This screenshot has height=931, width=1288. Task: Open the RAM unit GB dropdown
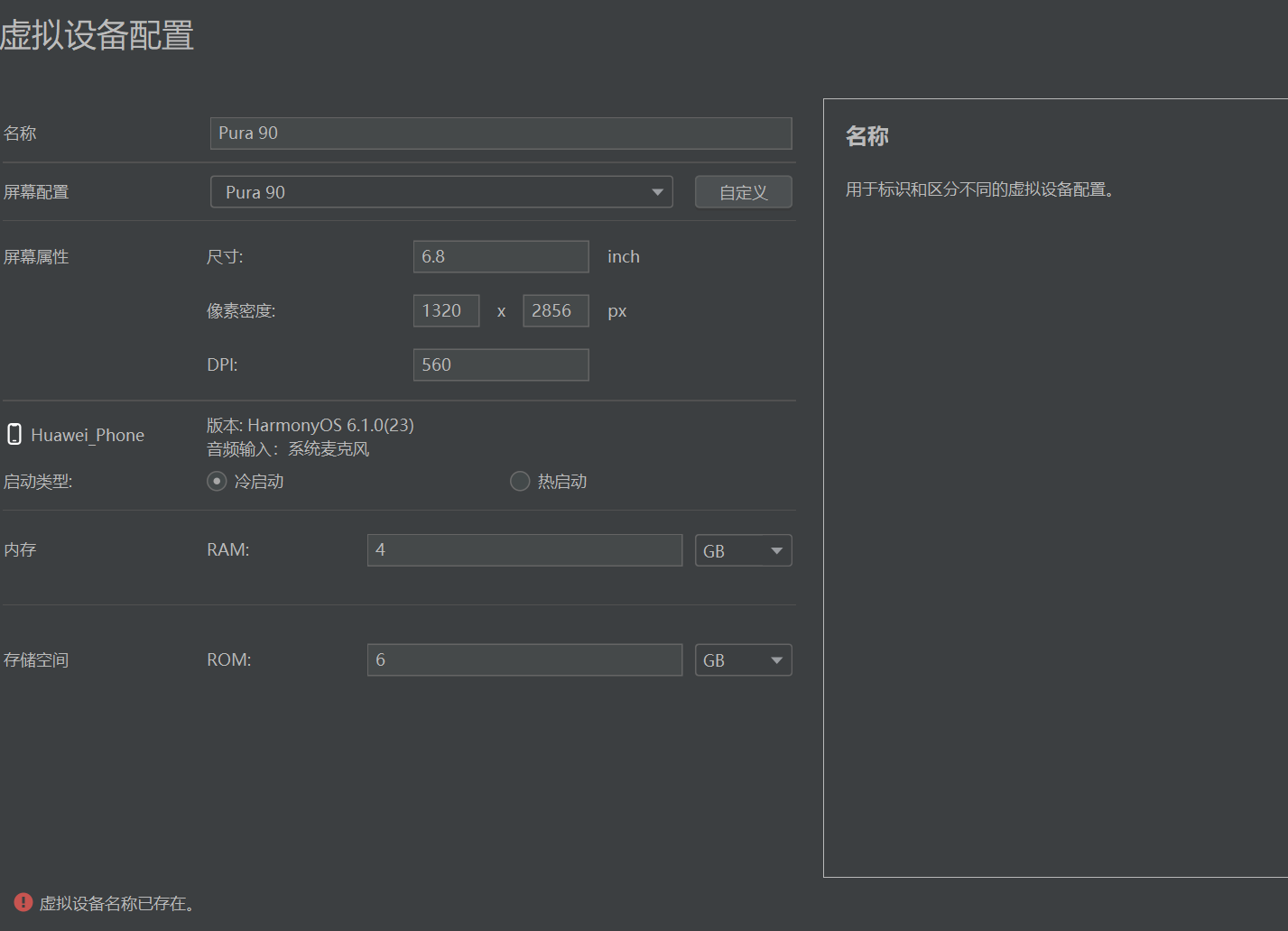tap(743, 550)
